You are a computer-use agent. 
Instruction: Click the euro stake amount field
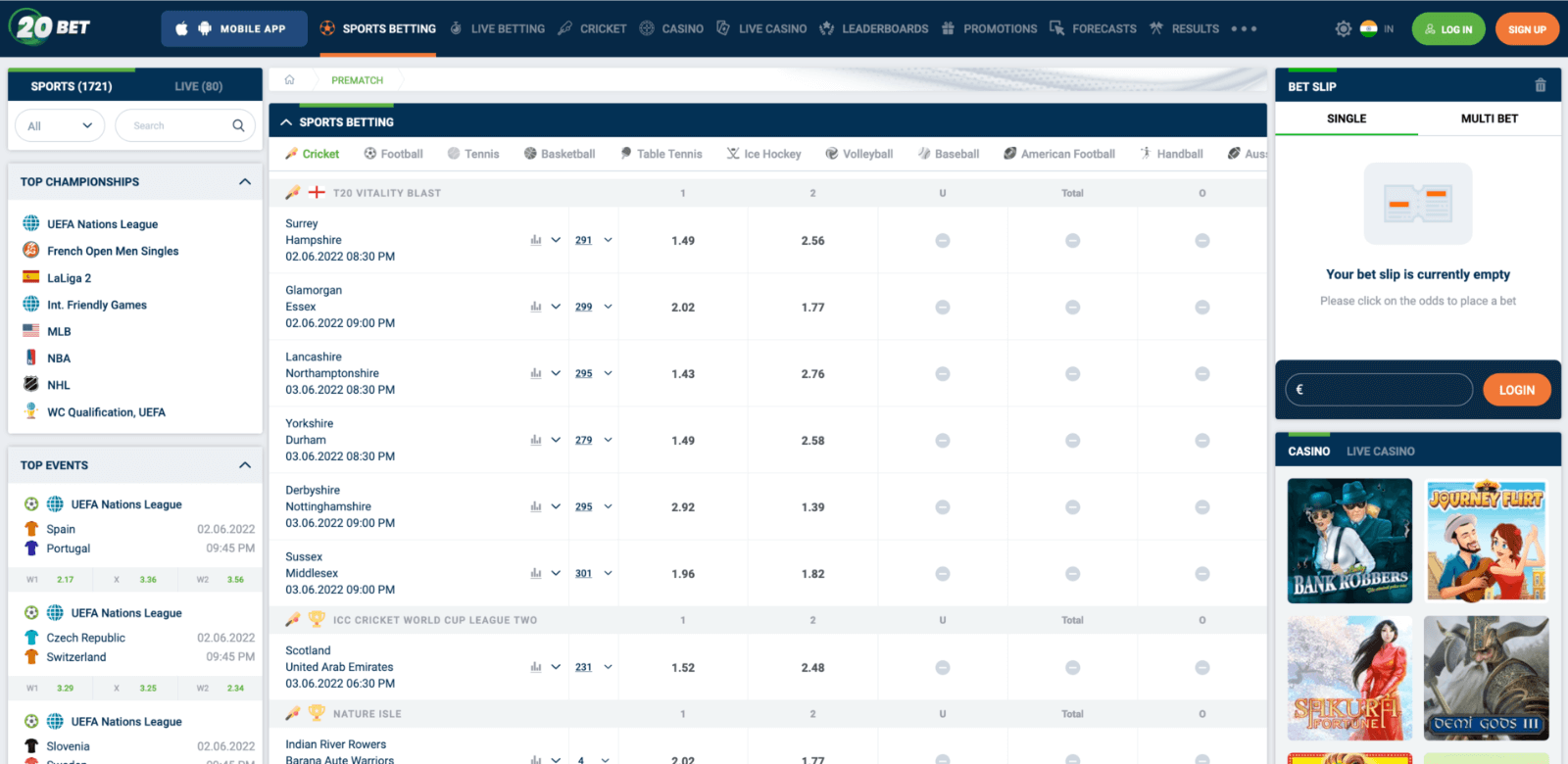coord(1379,390)
